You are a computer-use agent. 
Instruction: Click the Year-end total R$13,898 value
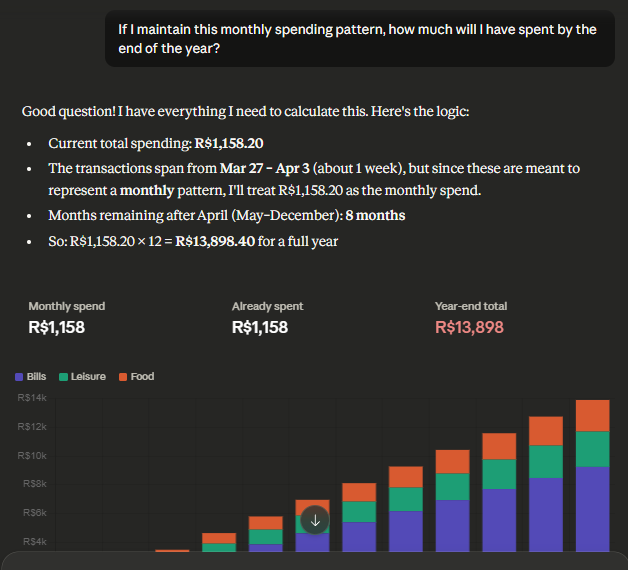pyautogui.click(x=469, y=327)
